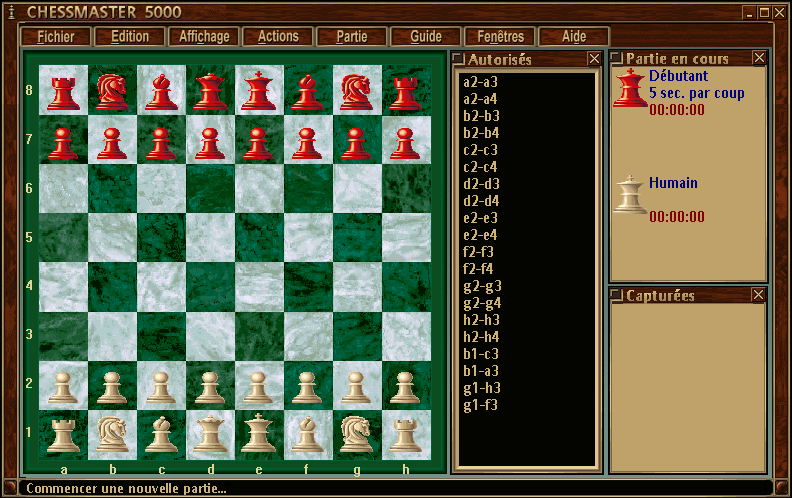Screen dimensions: 792x498
Task: Select the white pawn on h2
Action: pyautogui.click(x=405, y=387)
